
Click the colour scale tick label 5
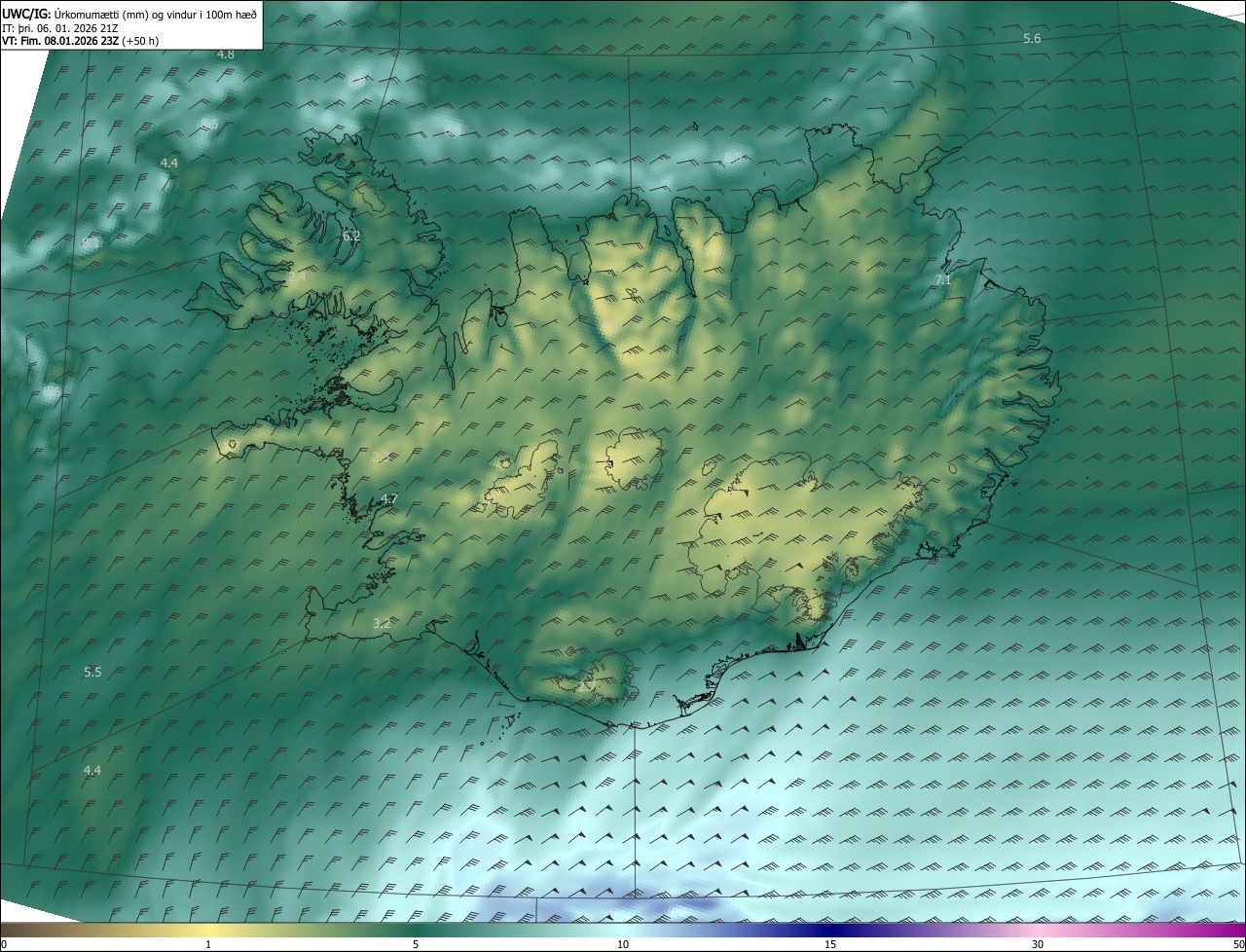pos(416,945)
